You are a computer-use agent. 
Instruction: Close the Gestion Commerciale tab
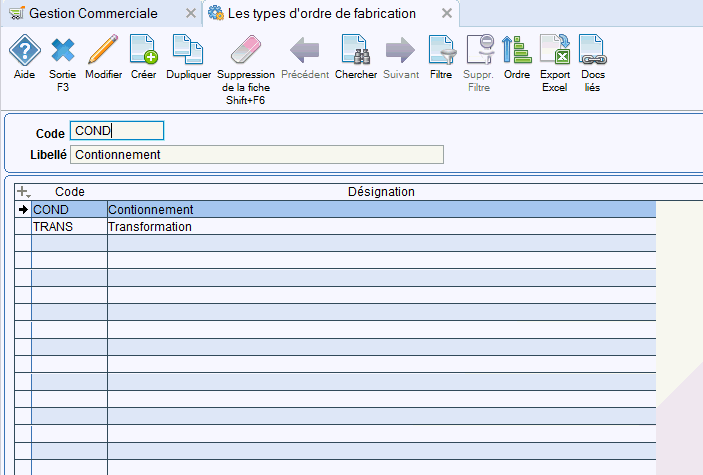click(191, 13)
